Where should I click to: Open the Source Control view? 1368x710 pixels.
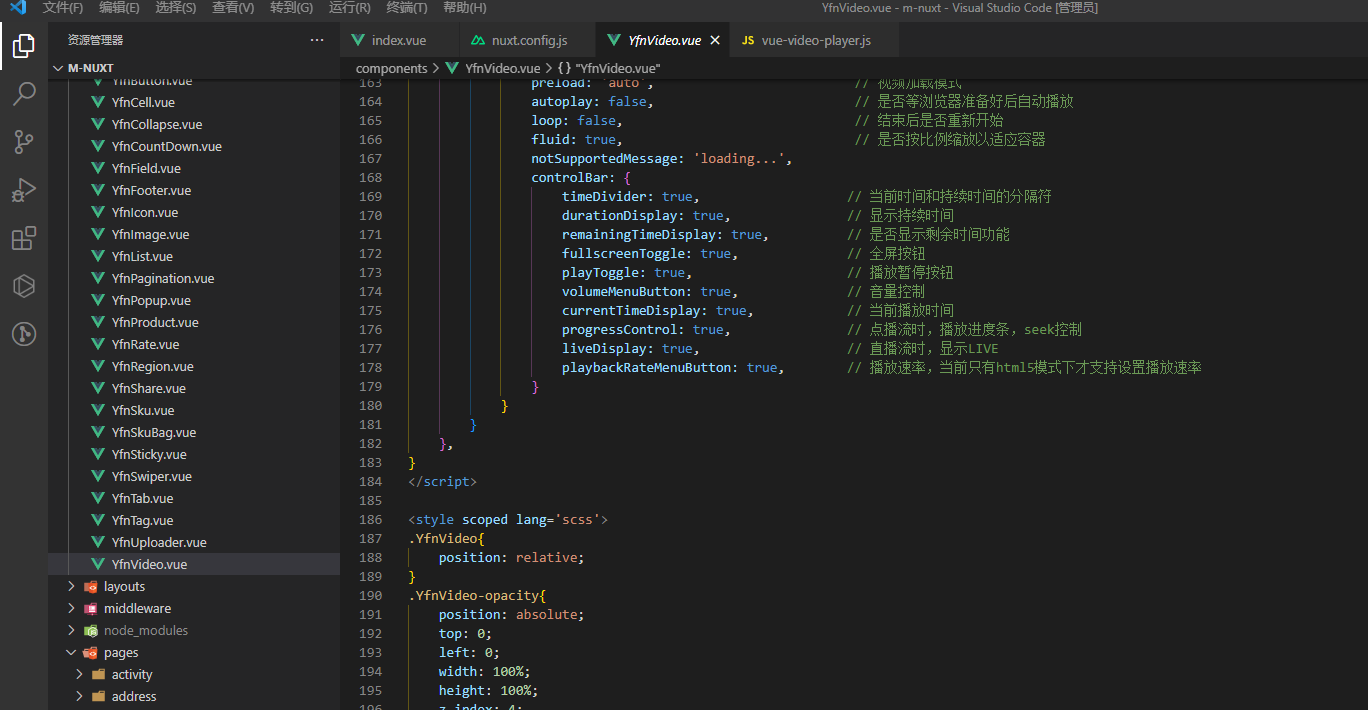click(23, 142)
